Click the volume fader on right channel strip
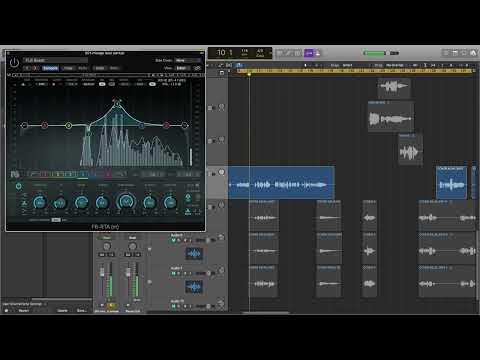The image size is (480, 360). pos(128,273)
